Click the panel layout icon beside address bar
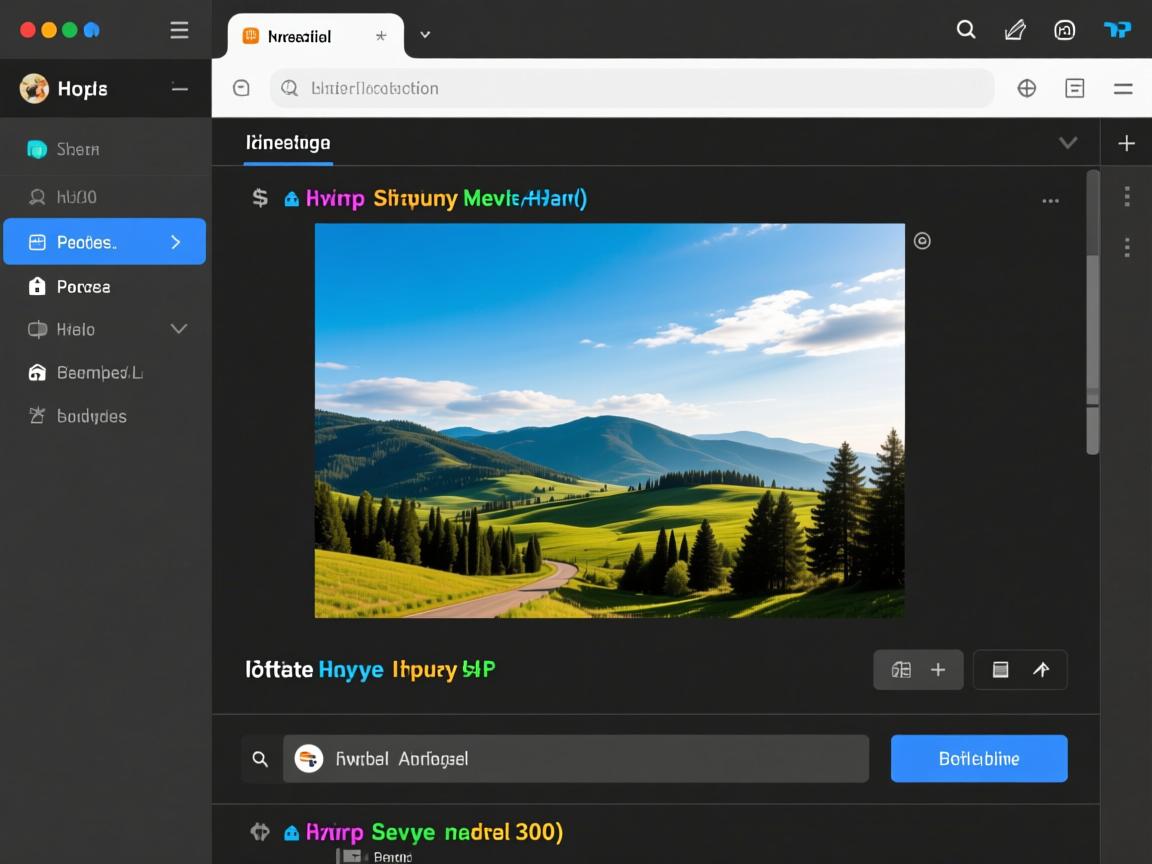Viewport: 1152px width, 864px height. pos(1075,88)
